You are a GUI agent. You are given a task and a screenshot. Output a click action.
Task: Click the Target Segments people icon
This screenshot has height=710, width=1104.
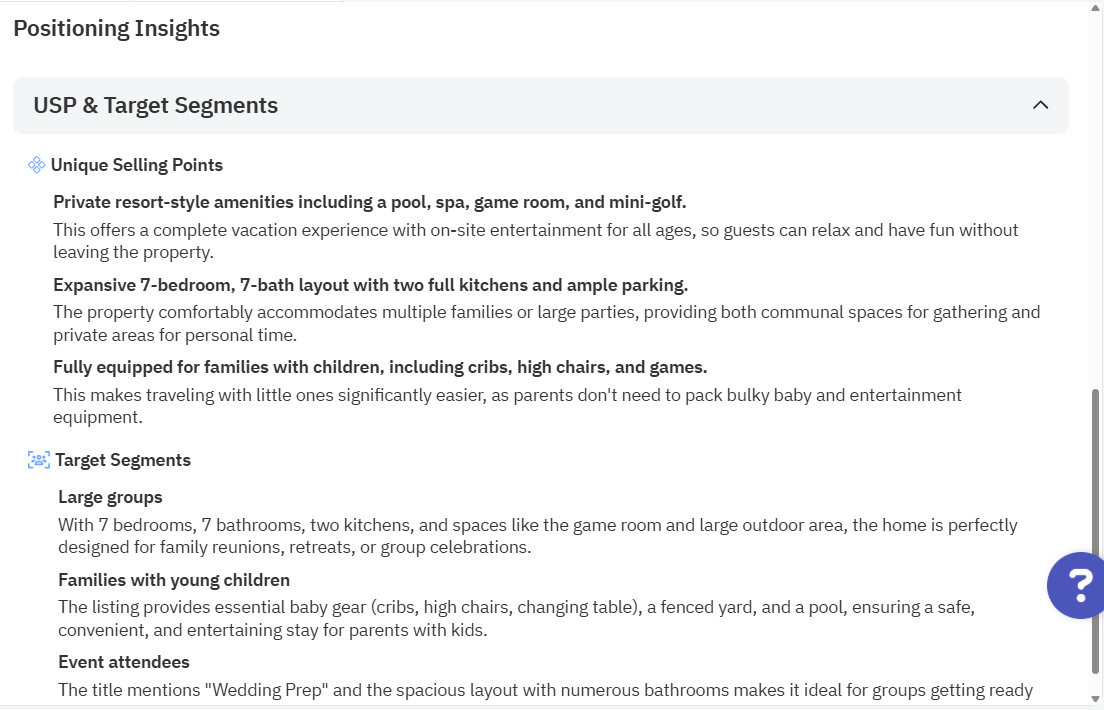39,460
